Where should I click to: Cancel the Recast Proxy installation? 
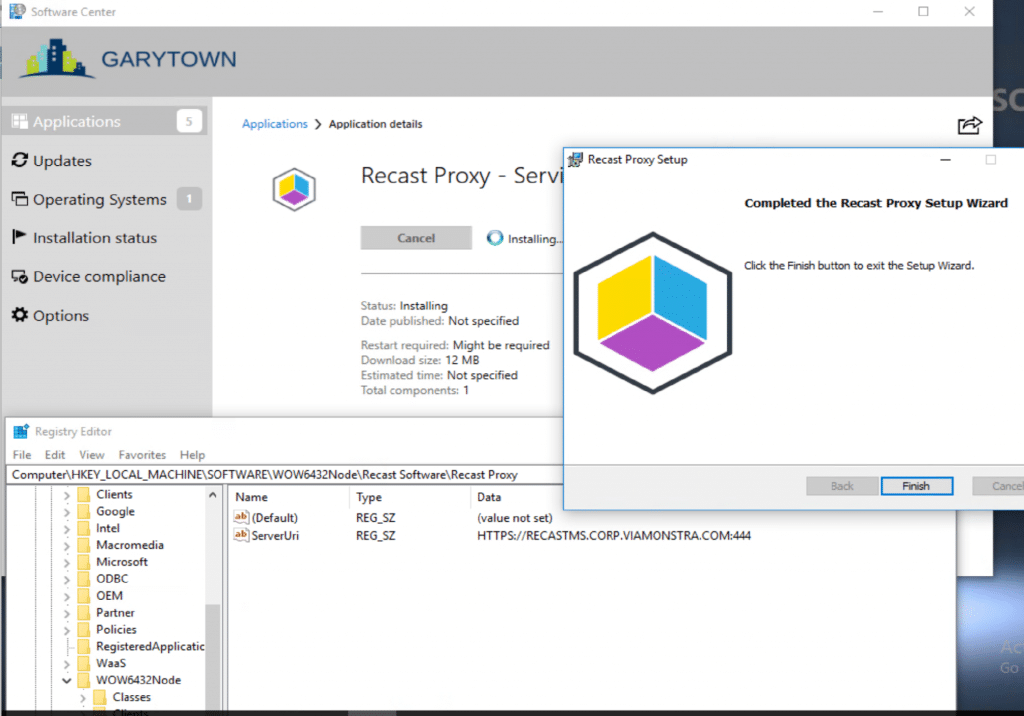(x=415, y=238)
